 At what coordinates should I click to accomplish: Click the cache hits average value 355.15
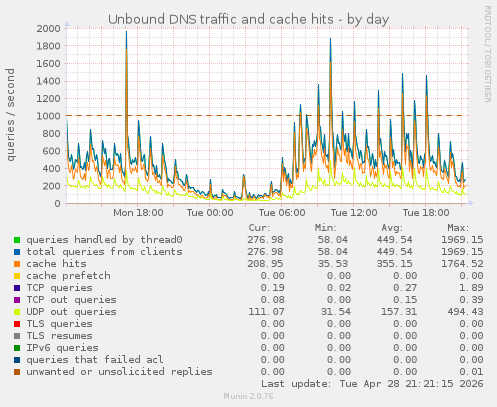tap(395, 264)
